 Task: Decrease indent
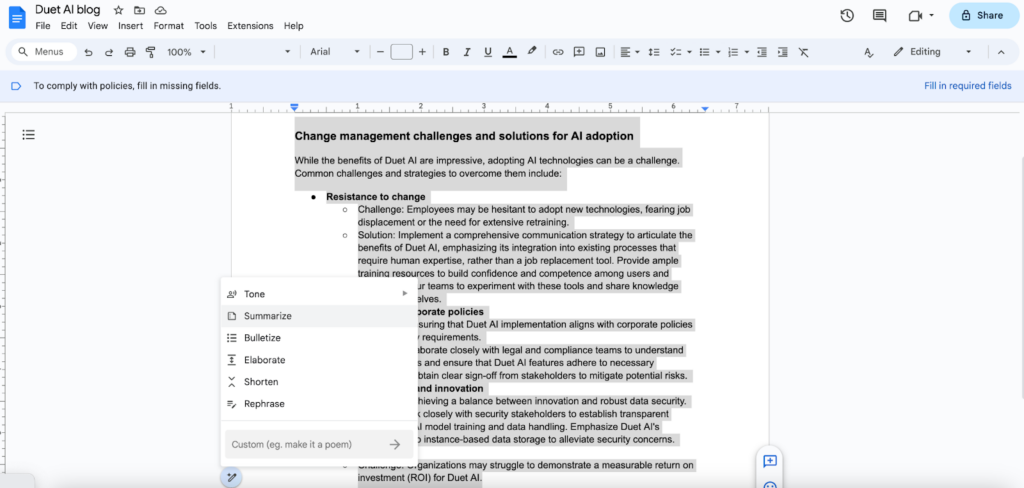pos(761,52)
